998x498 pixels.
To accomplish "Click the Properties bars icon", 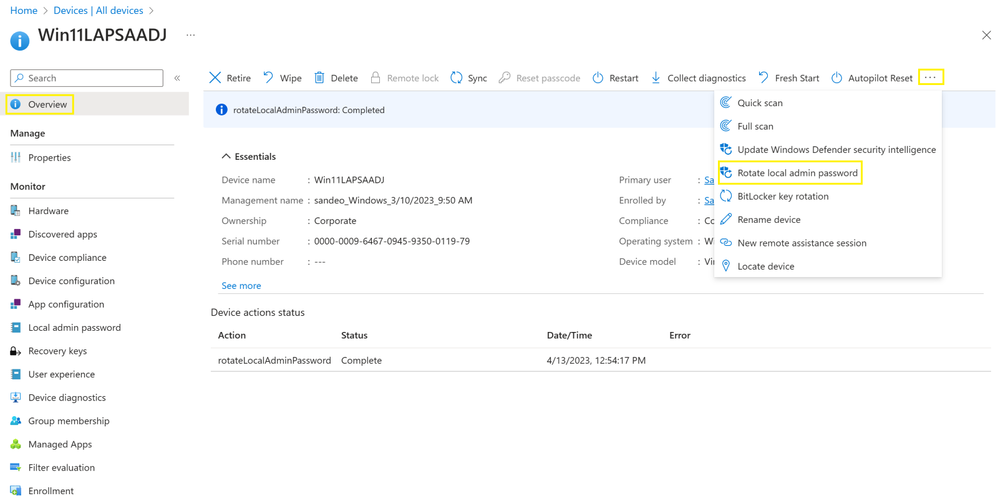I will (16, 158).
